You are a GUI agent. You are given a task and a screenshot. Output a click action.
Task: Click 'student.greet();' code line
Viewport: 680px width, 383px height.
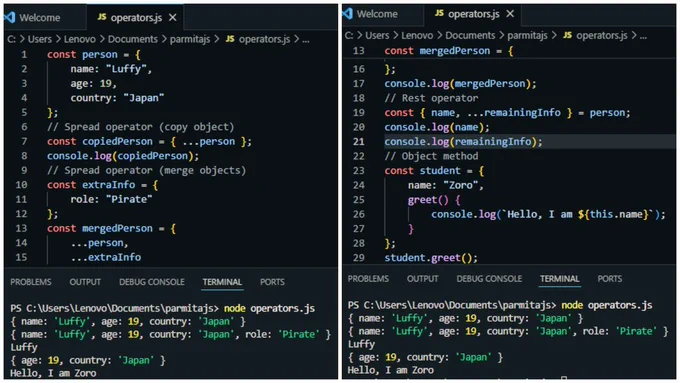click(x=431, y=258)
